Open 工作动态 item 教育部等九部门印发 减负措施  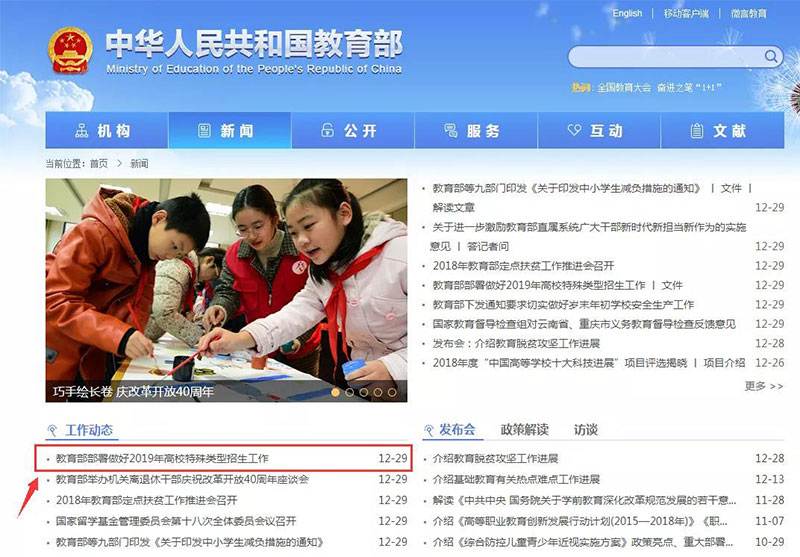point(189,542)
